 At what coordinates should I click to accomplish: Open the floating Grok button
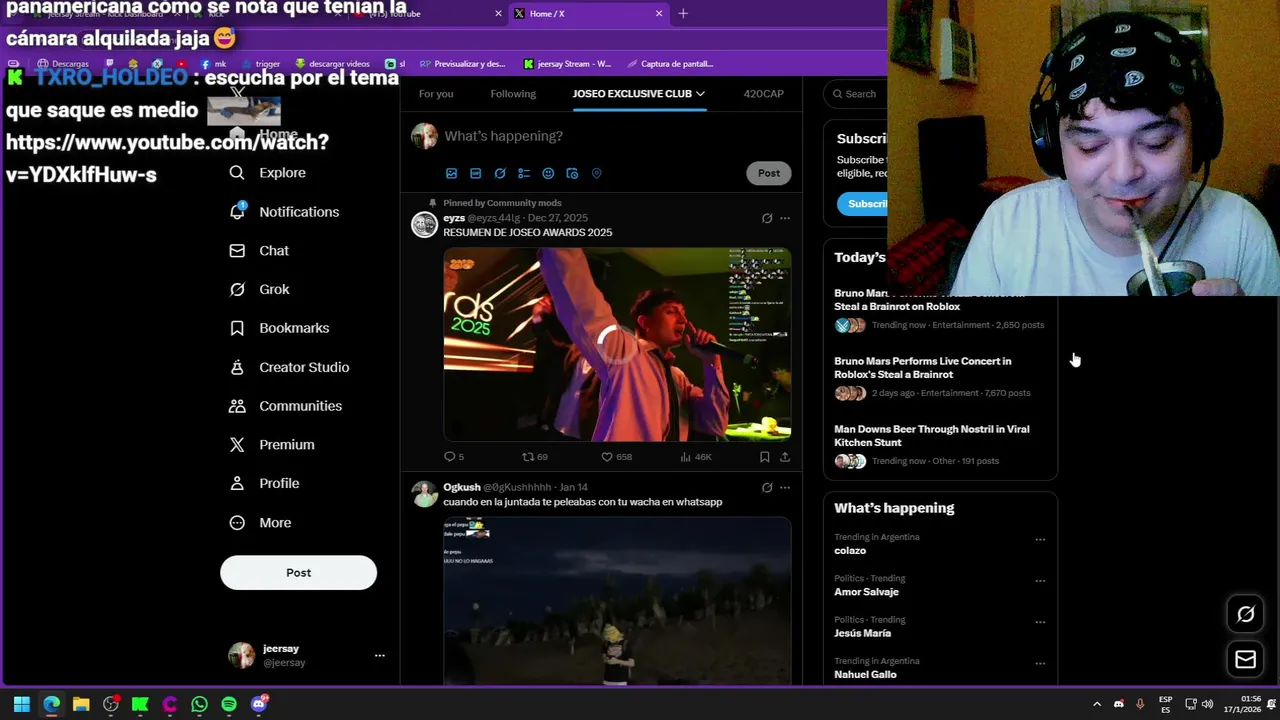pos(1246,615)
